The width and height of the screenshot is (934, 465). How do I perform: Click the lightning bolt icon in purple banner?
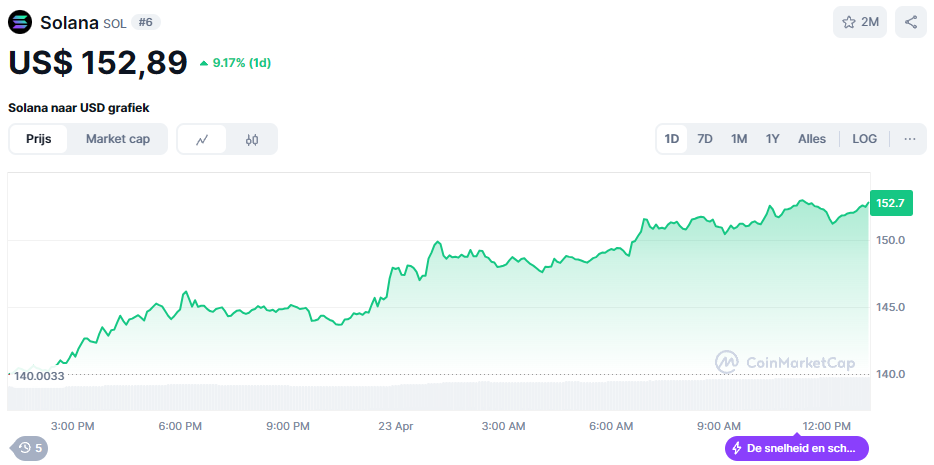coord(737,448)
